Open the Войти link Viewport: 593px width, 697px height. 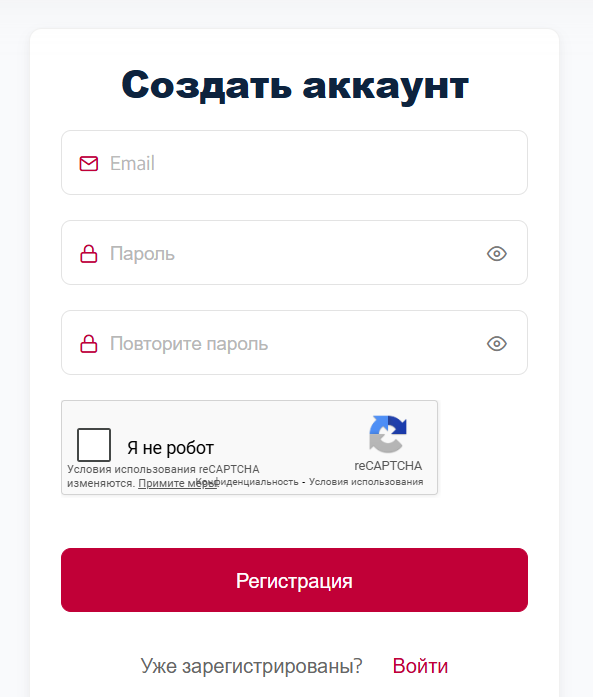pos(420,666)
